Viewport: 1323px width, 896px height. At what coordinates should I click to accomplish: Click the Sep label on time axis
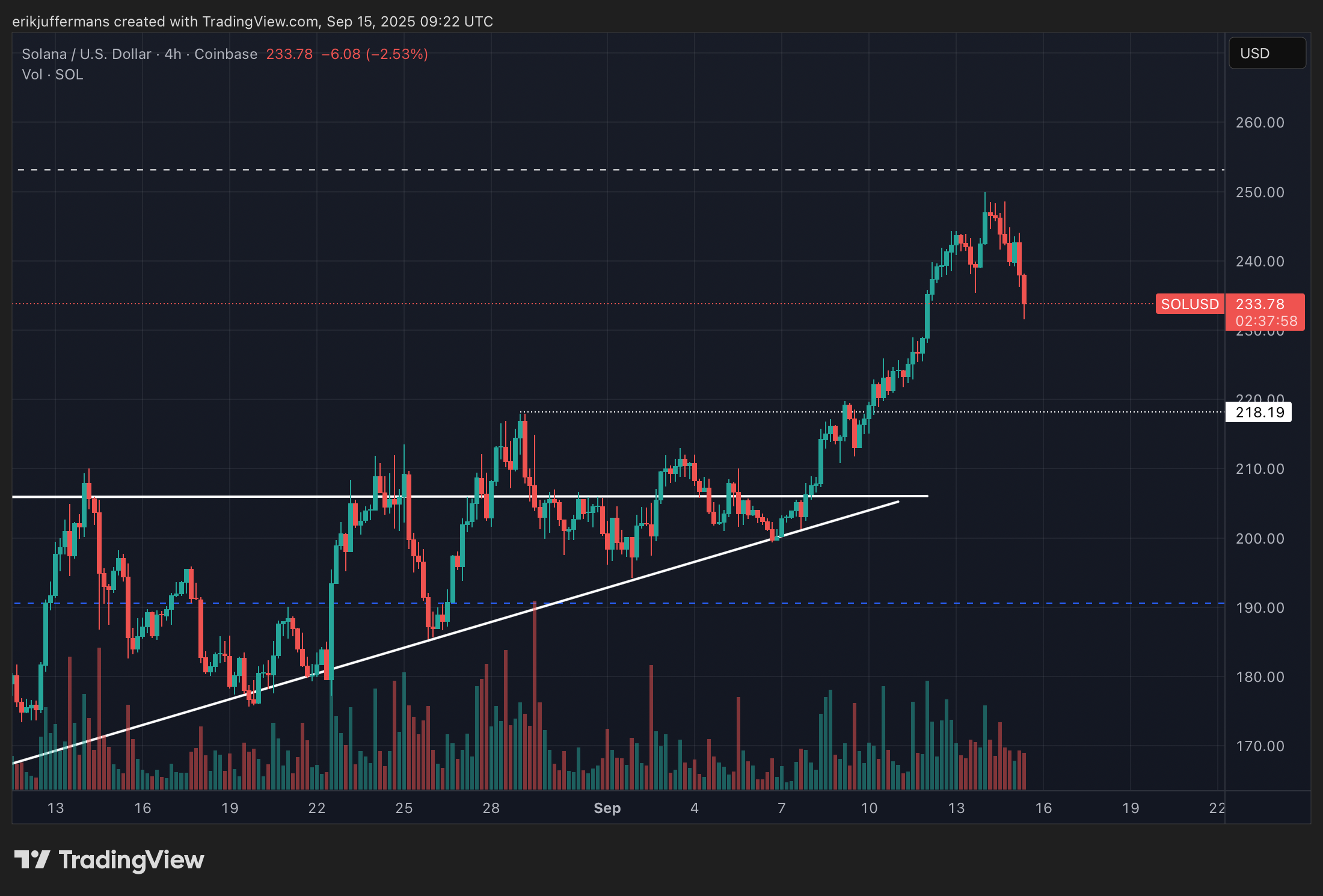(607, 808)
